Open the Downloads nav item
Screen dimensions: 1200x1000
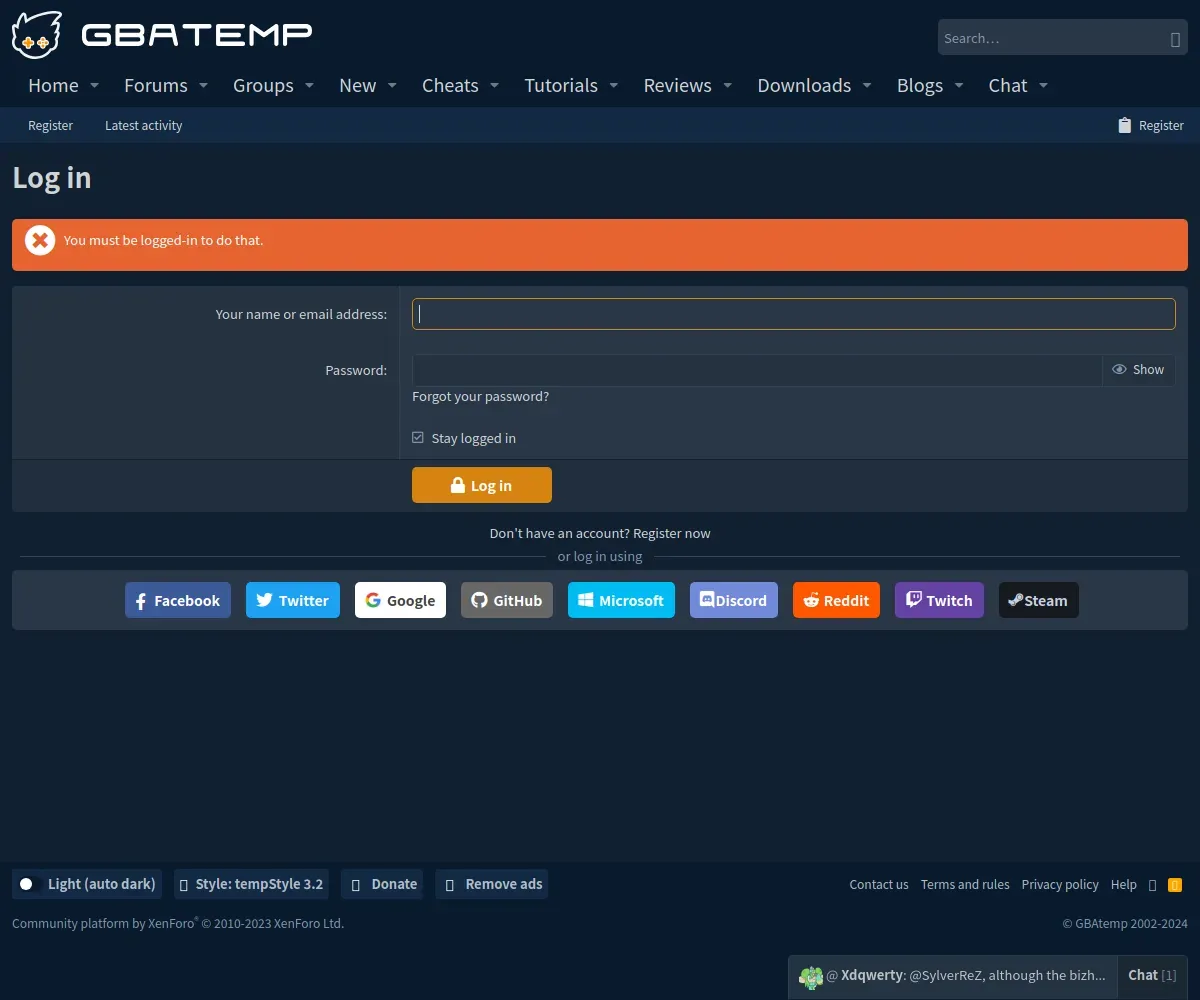[804, 86]
